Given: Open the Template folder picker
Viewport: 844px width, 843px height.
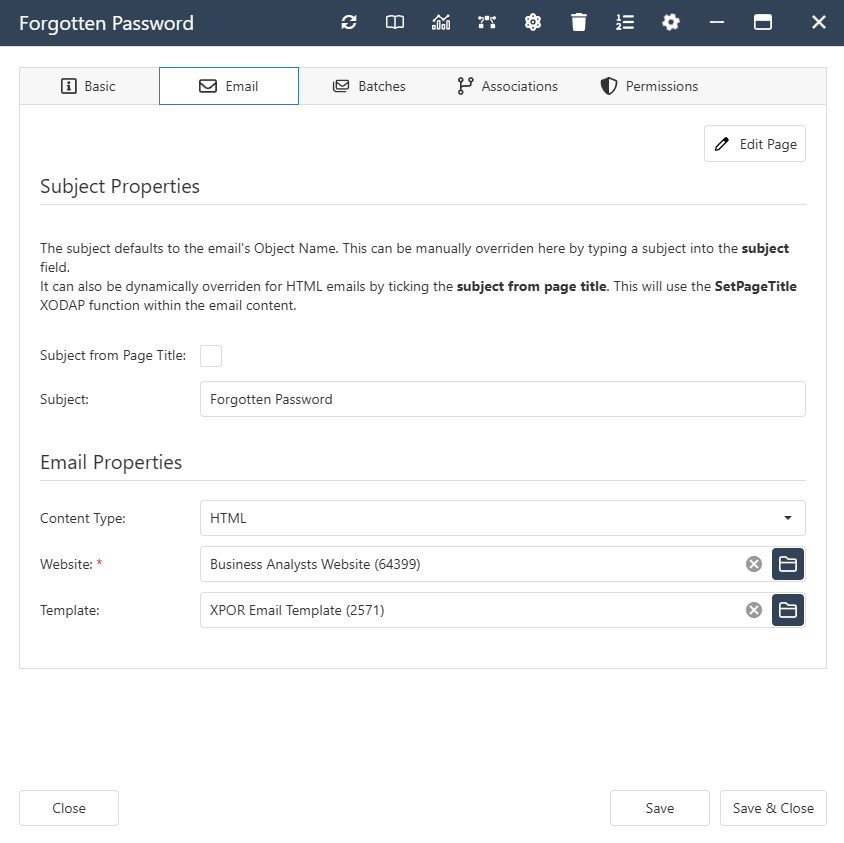Looking at the screenshot, I should coord(788,610).
